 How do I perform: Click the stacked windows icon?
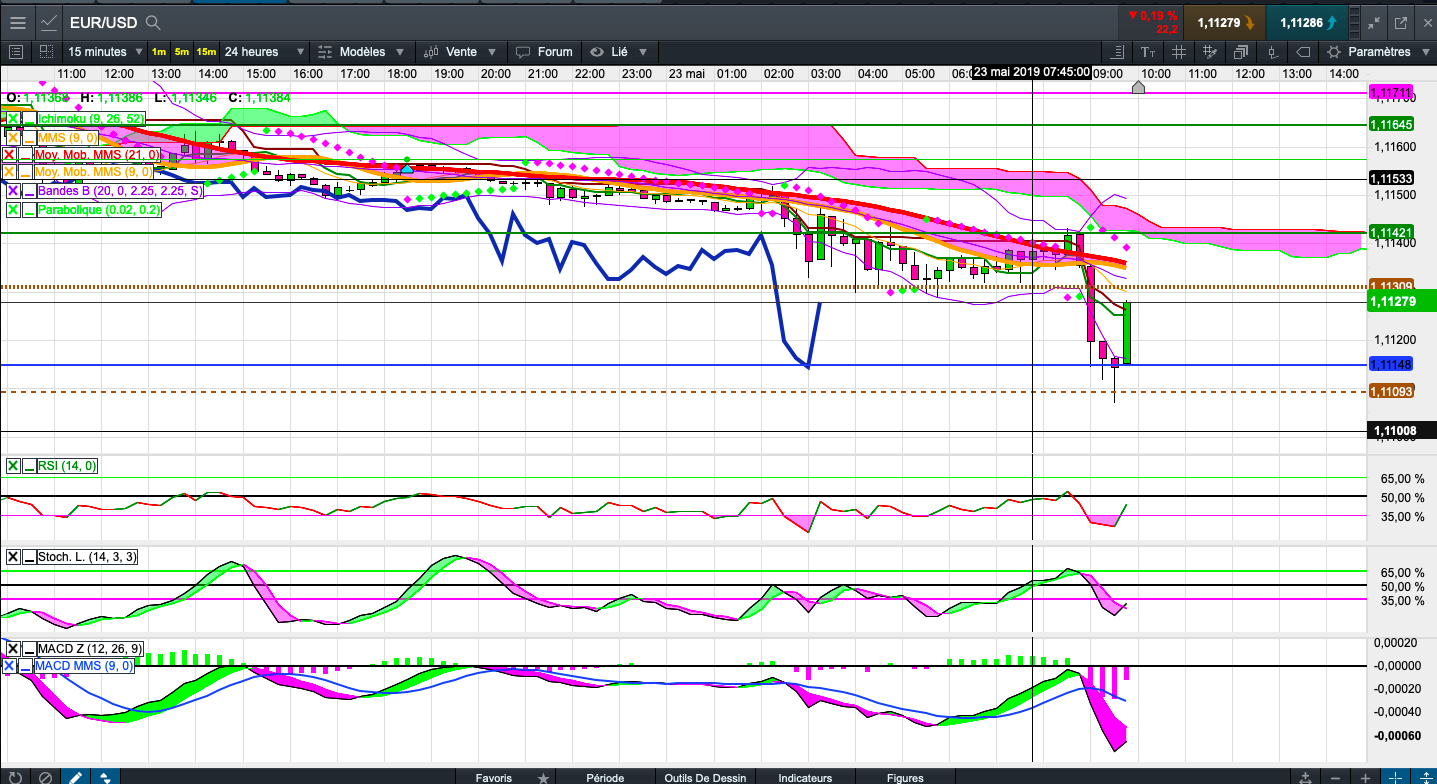[x=1241, y=52]
